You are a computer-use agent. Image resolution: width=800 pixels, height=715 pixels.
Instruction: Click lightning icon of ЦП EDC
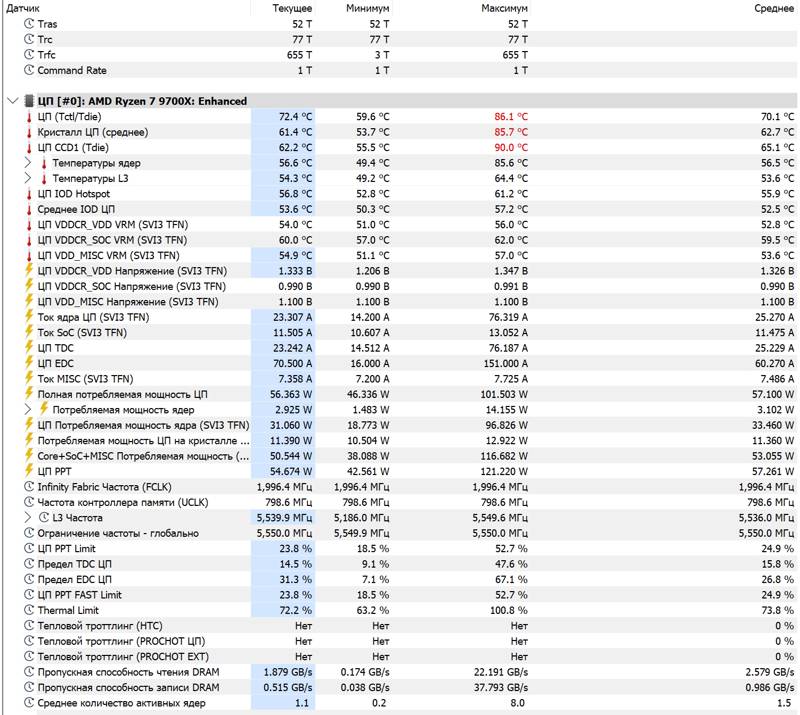coord(29,362)
